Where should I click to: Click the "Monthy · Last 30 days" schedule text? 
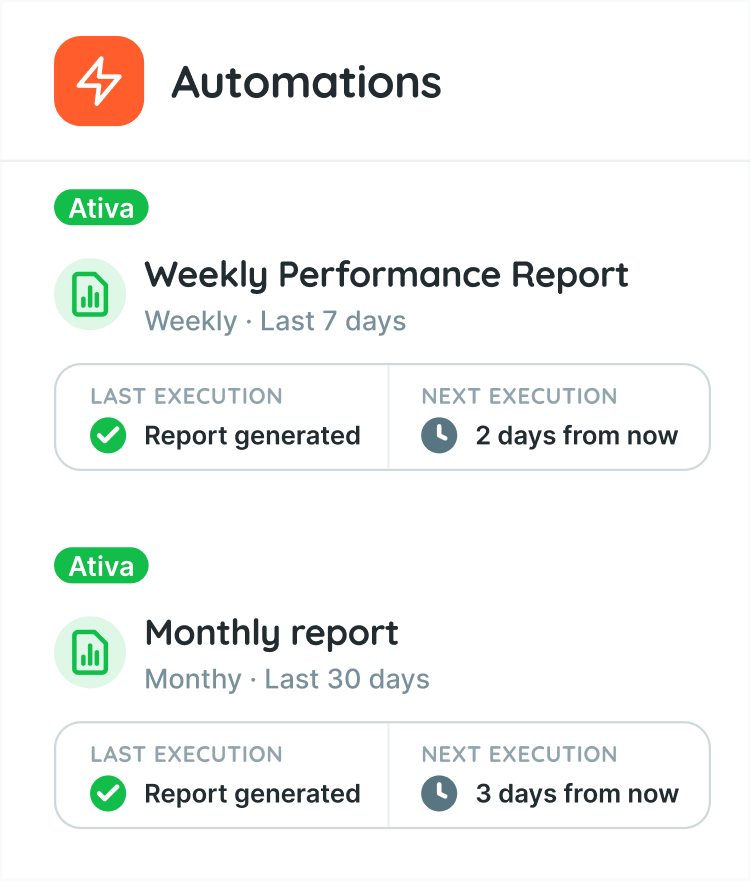(x=287, y=680)
